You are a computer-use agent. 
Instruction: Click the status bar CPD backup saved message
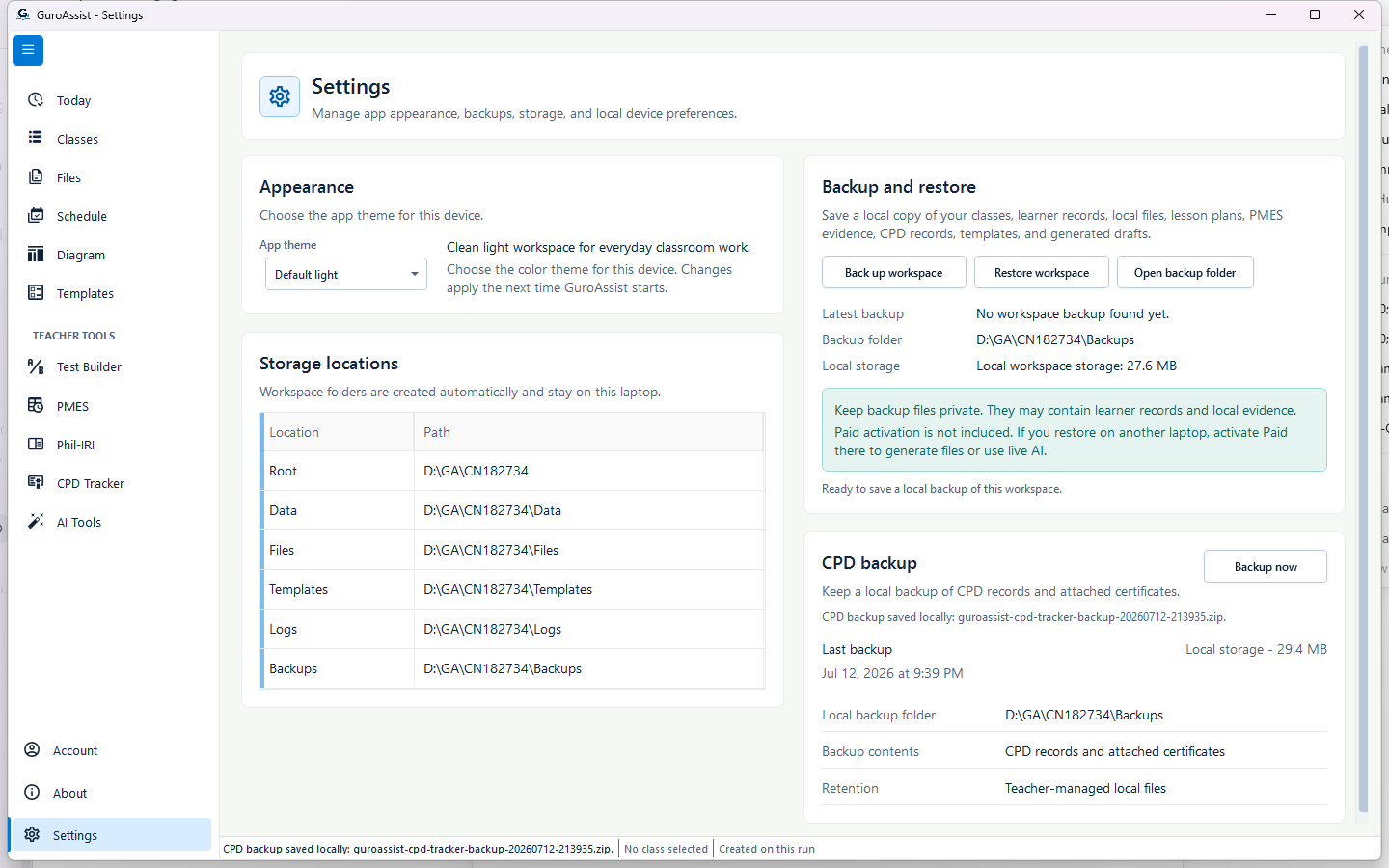click(418, 849)
